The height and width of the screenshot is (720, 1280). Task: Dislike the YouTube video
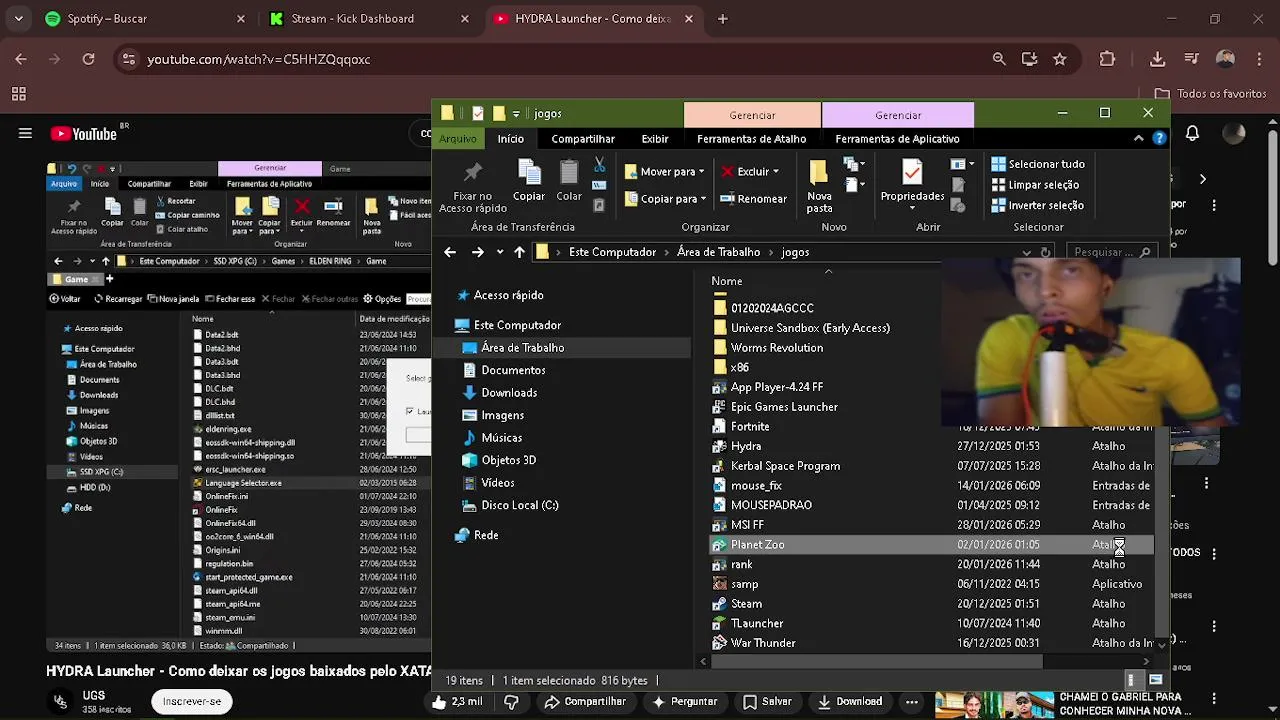pyautogui.click(x=511, y=702)
